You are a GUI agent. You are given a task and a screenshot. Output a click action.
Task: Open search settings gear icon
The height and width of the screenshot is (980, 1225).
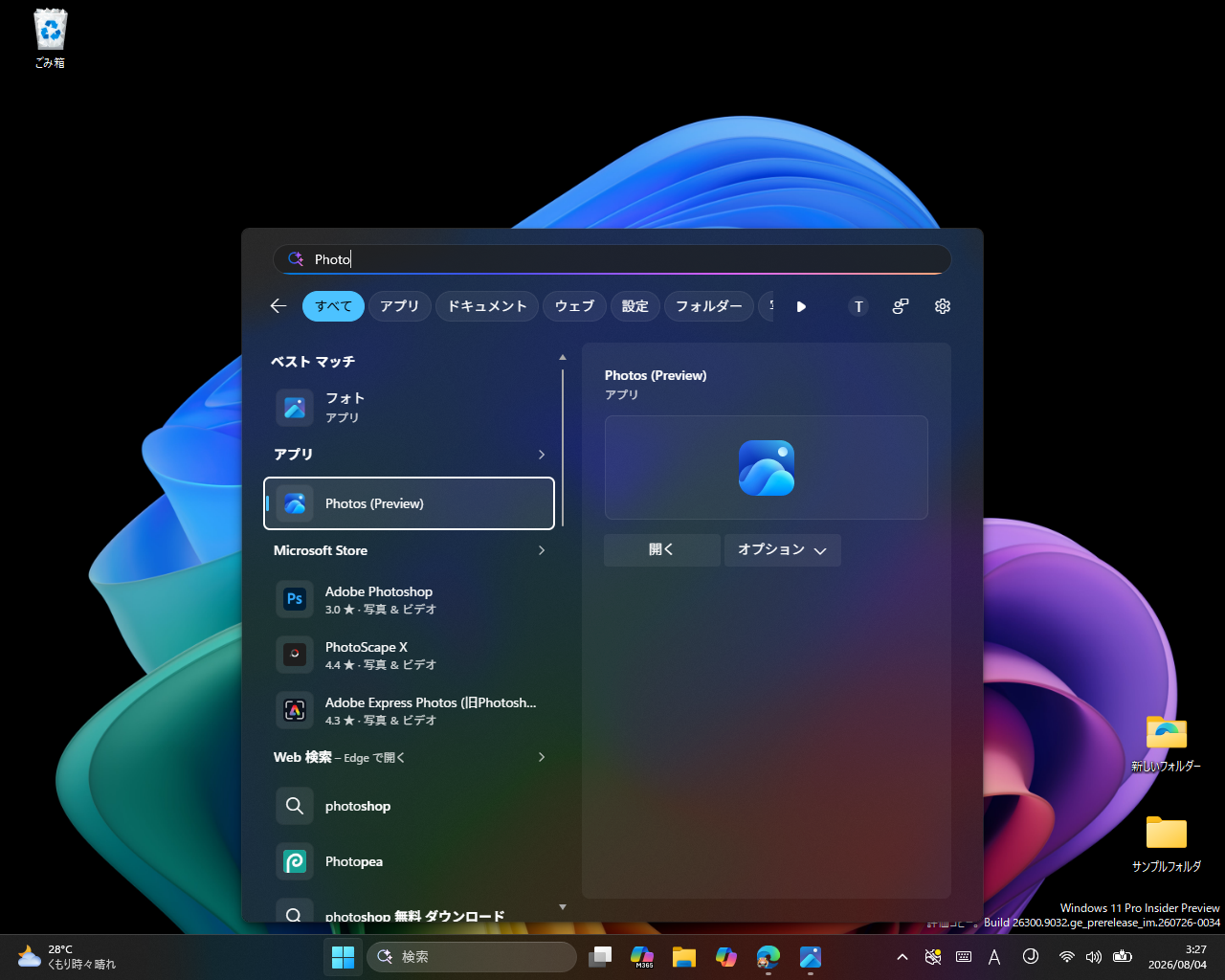943,306
